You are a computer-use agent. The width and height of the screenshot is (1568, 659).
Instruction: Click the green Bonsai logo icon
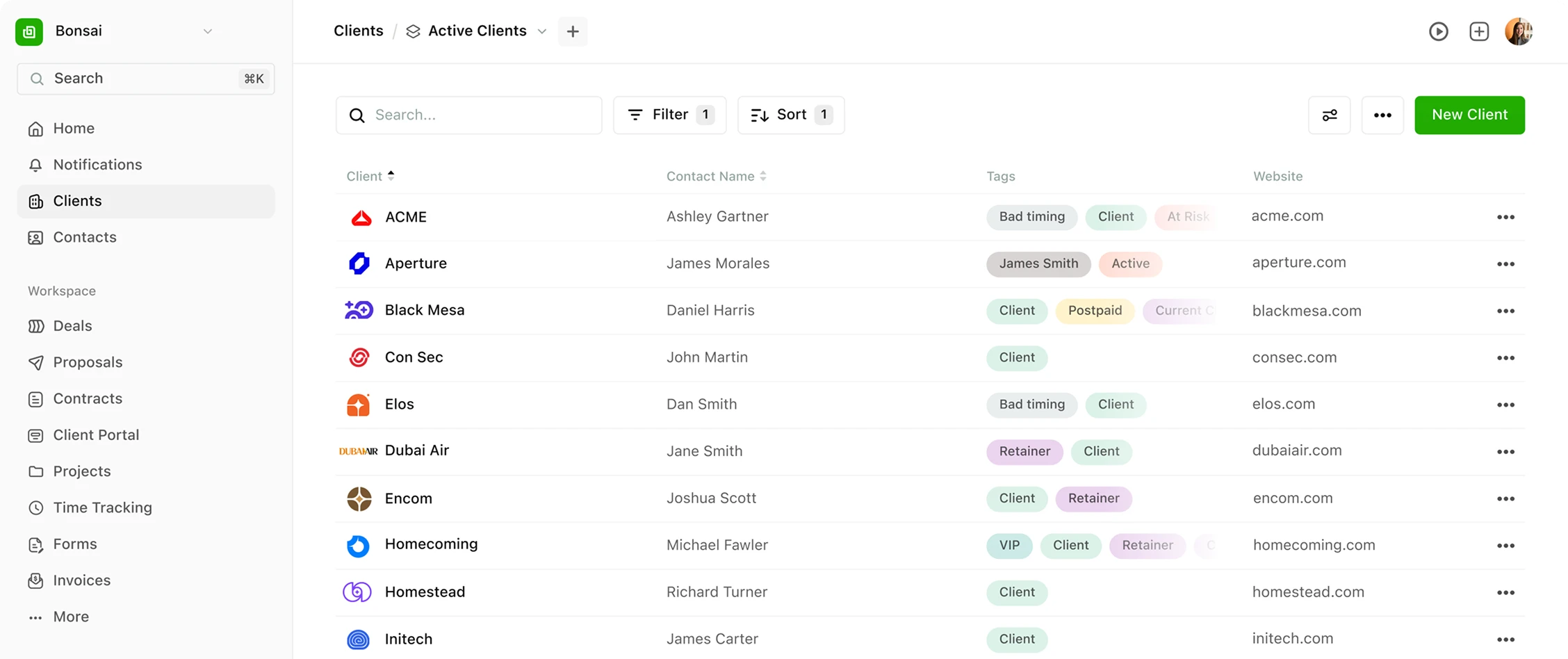[x=29, y=31]
